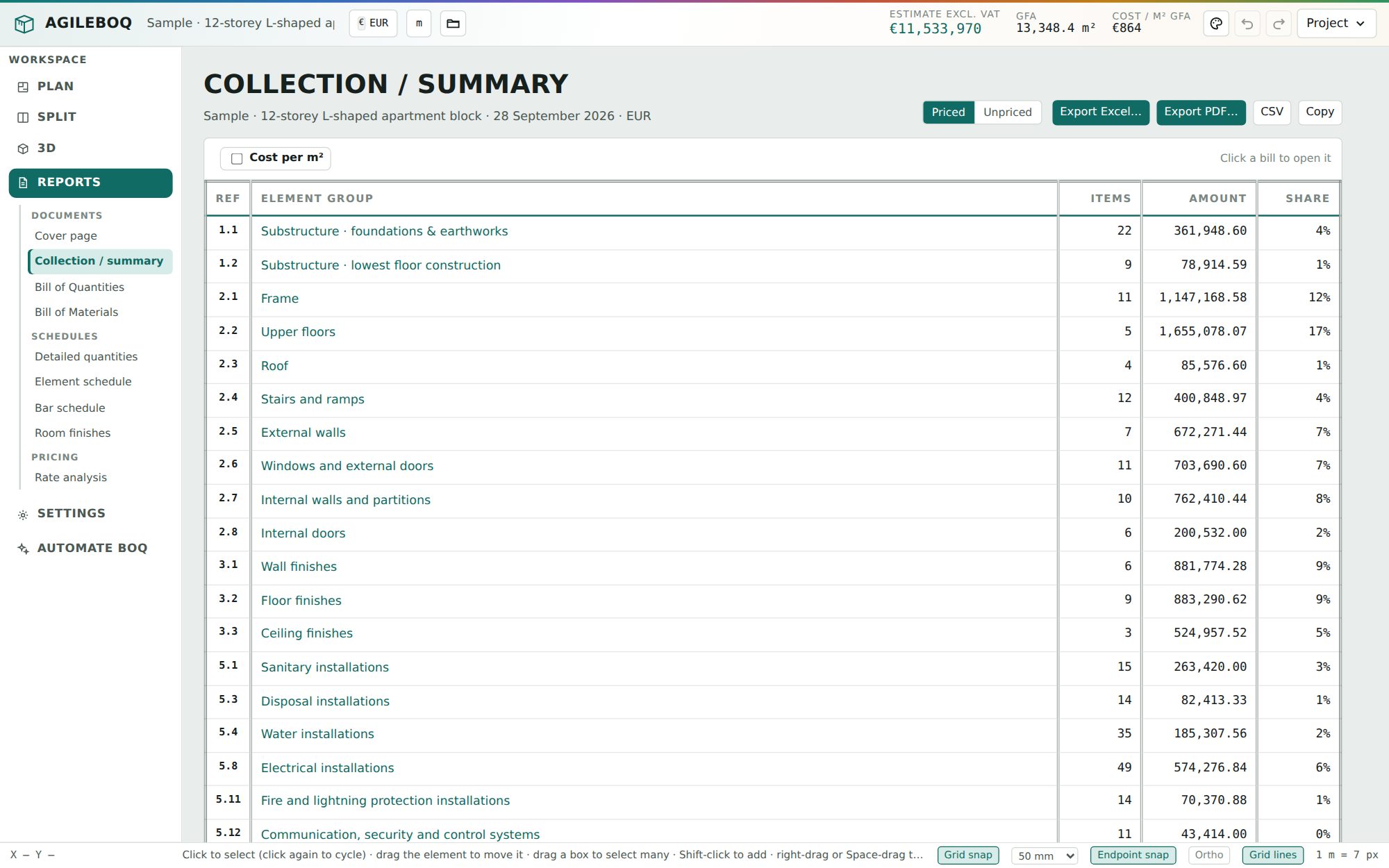The image size is (1389, 868).
Task: Open the folder icon in the header
Action: [453, 24]
